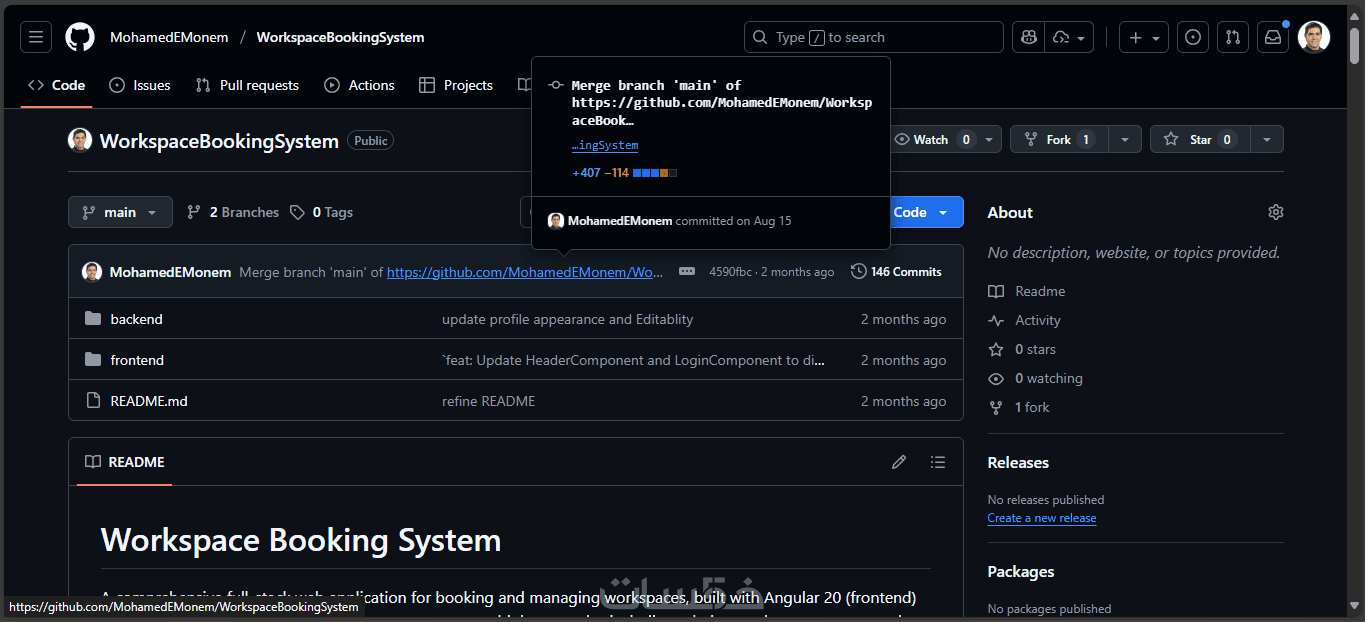Switch to the Issues tab
1365x622 pixels.
coord(140,85)
